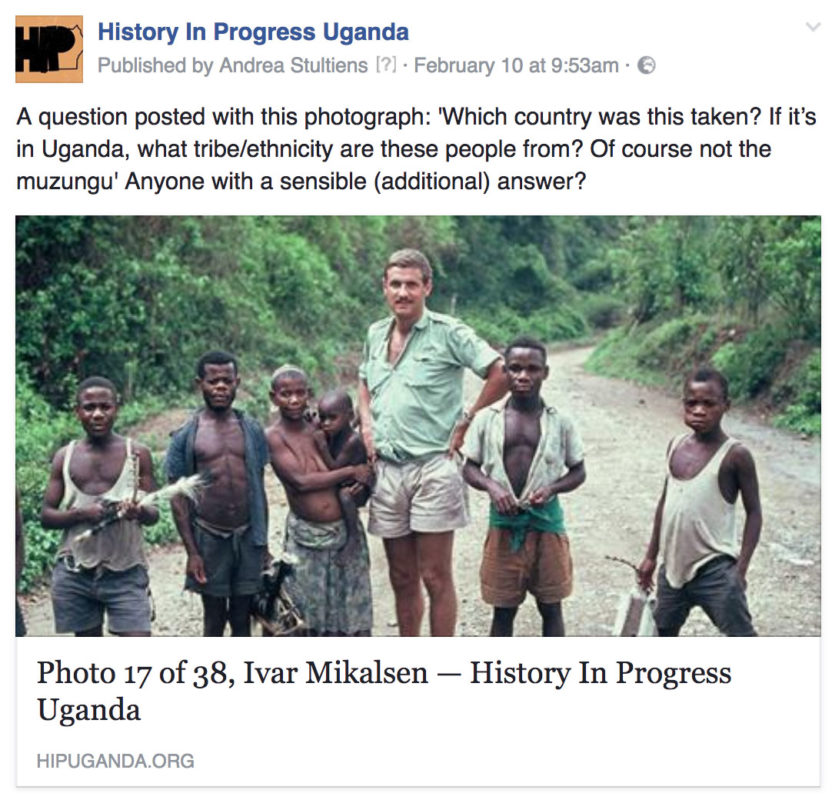Open the HIP page profile picture
832x800 pixels.
pos(49,49)
